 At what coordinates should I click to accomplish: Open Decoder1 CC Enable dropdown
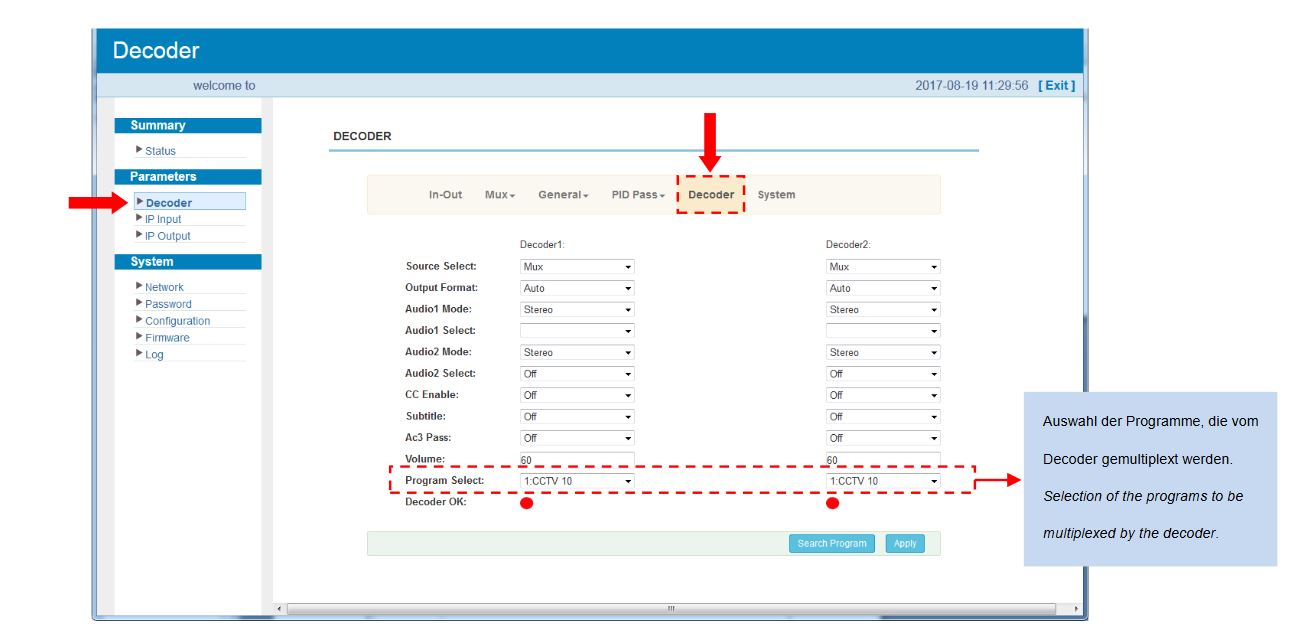pyautogui.click(x=577, y=395)
